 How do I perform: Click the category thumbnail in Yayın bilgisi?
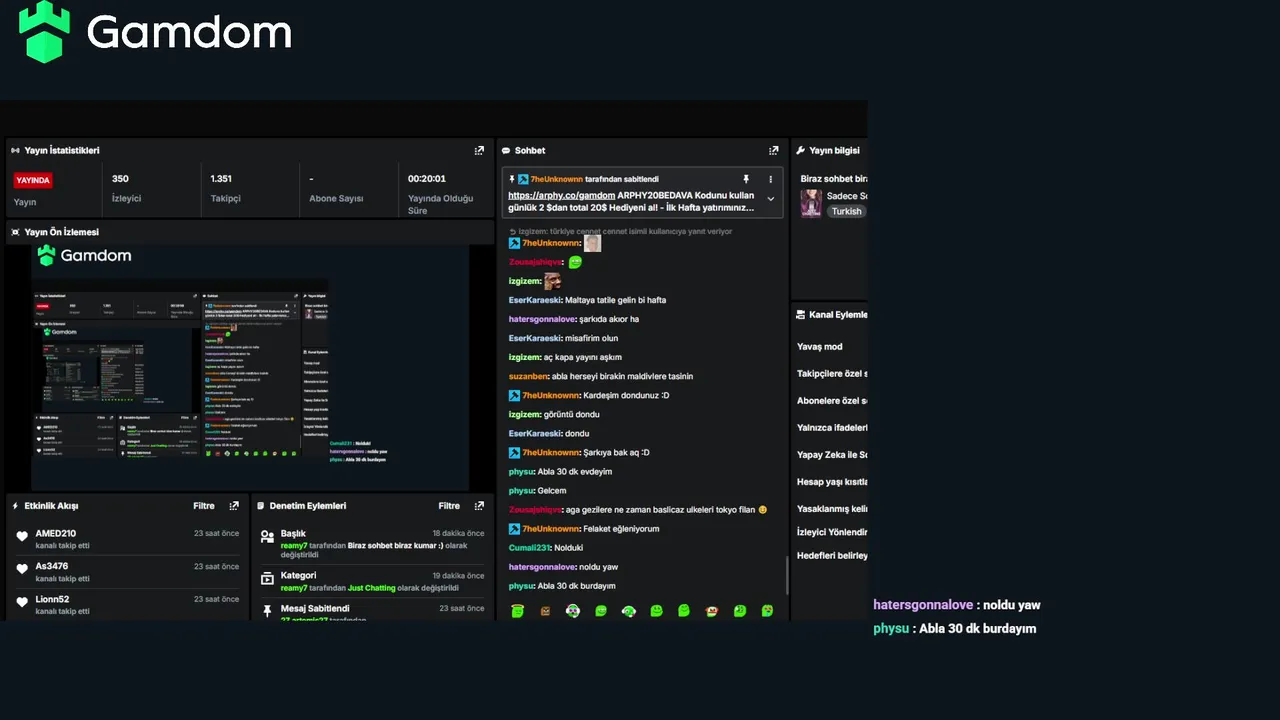click(811, 203)
